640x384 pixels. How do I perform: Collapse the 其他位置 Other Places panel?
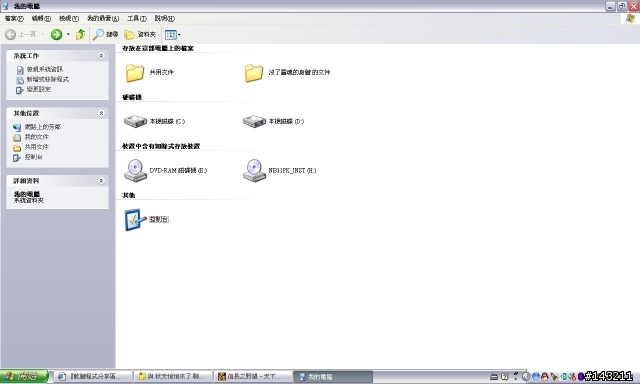(x=101, y=113)
